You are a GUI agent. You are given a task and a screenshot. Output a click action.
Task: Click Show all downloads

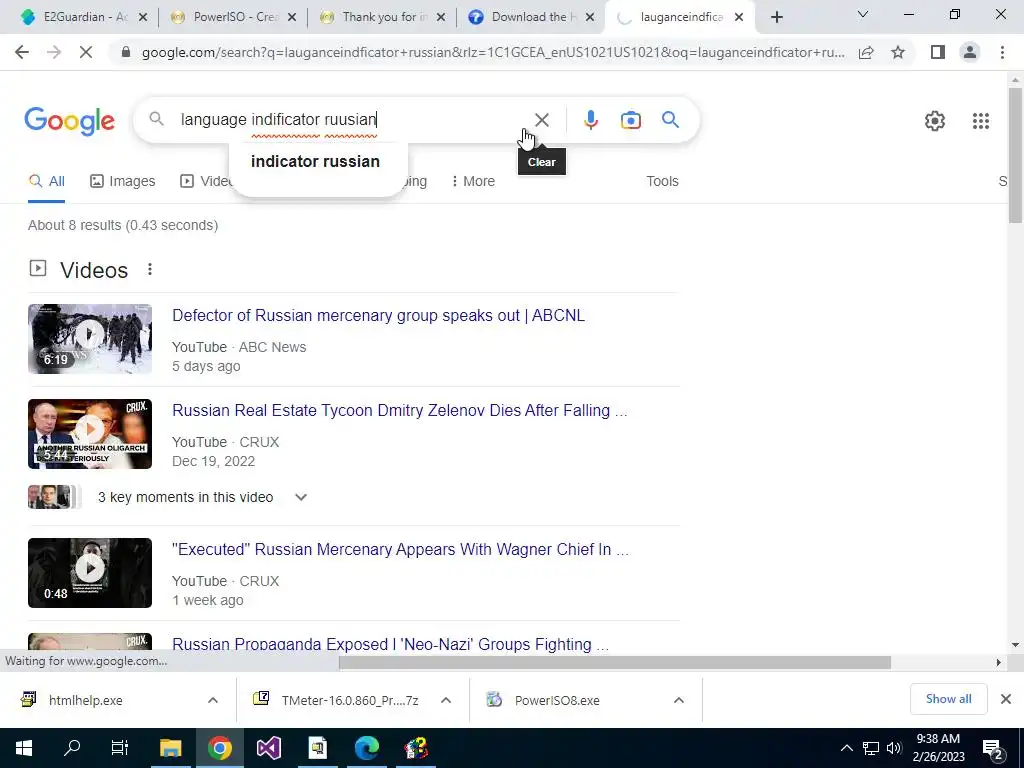[948, 699]
